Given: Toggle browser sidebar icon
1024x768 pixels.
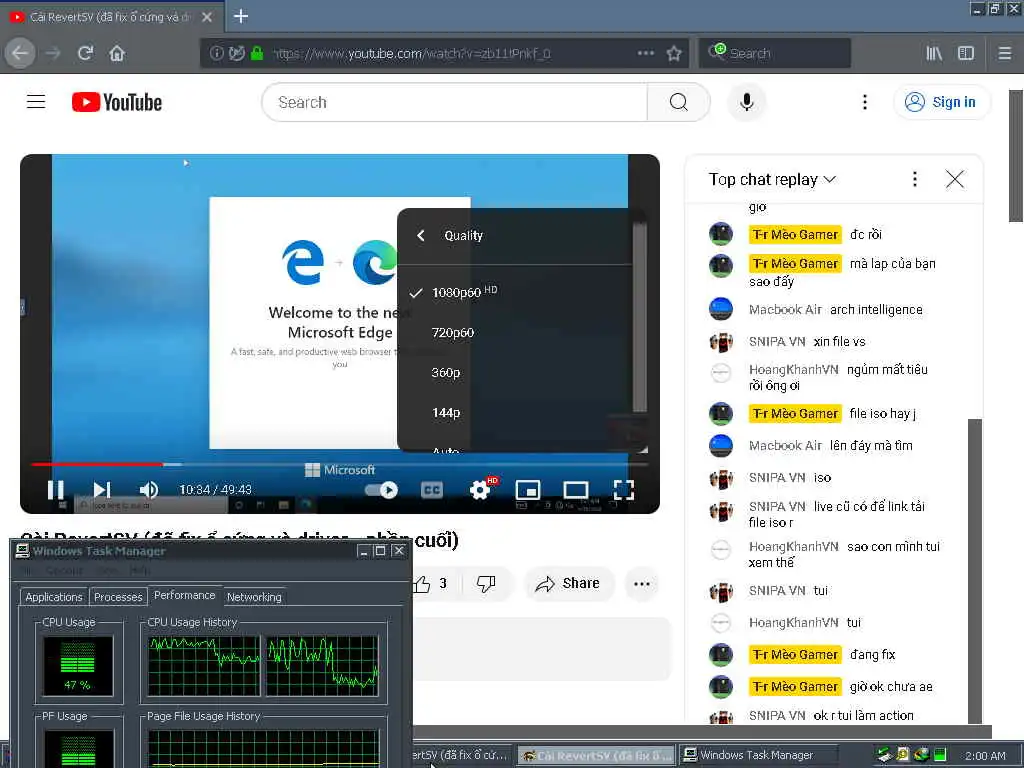Looking at the screenshot, I should (x=966, y=54).
